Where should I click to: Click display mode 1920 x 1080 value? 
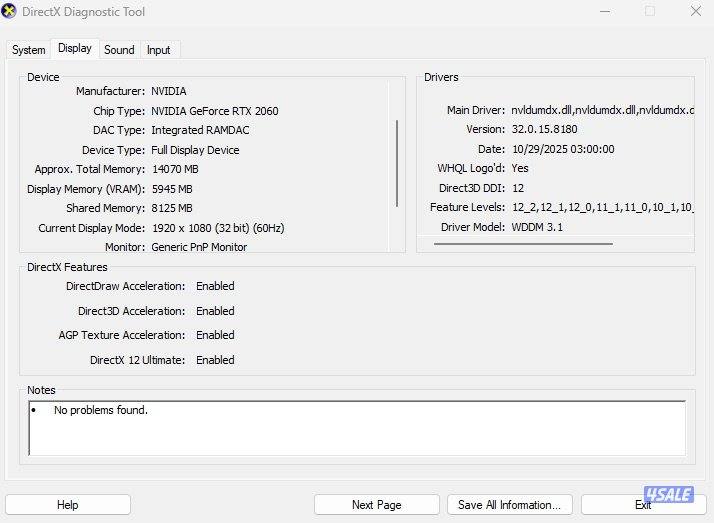pos(218,228)
